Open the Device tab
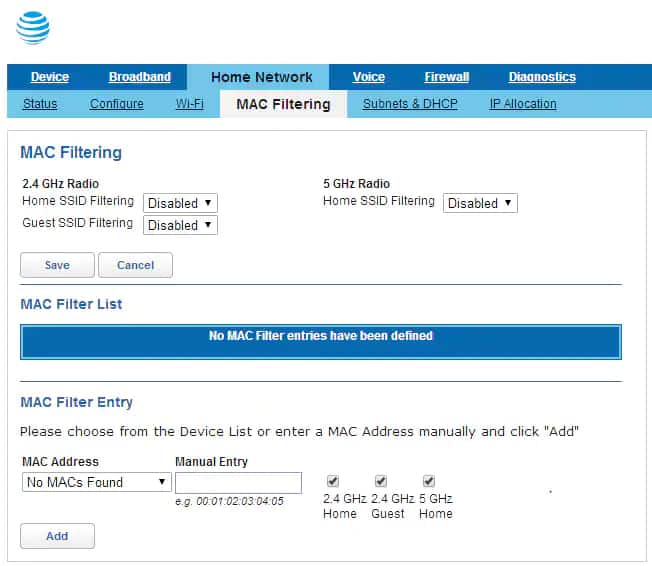Viewport: 652px width, 566px height. 50,77
